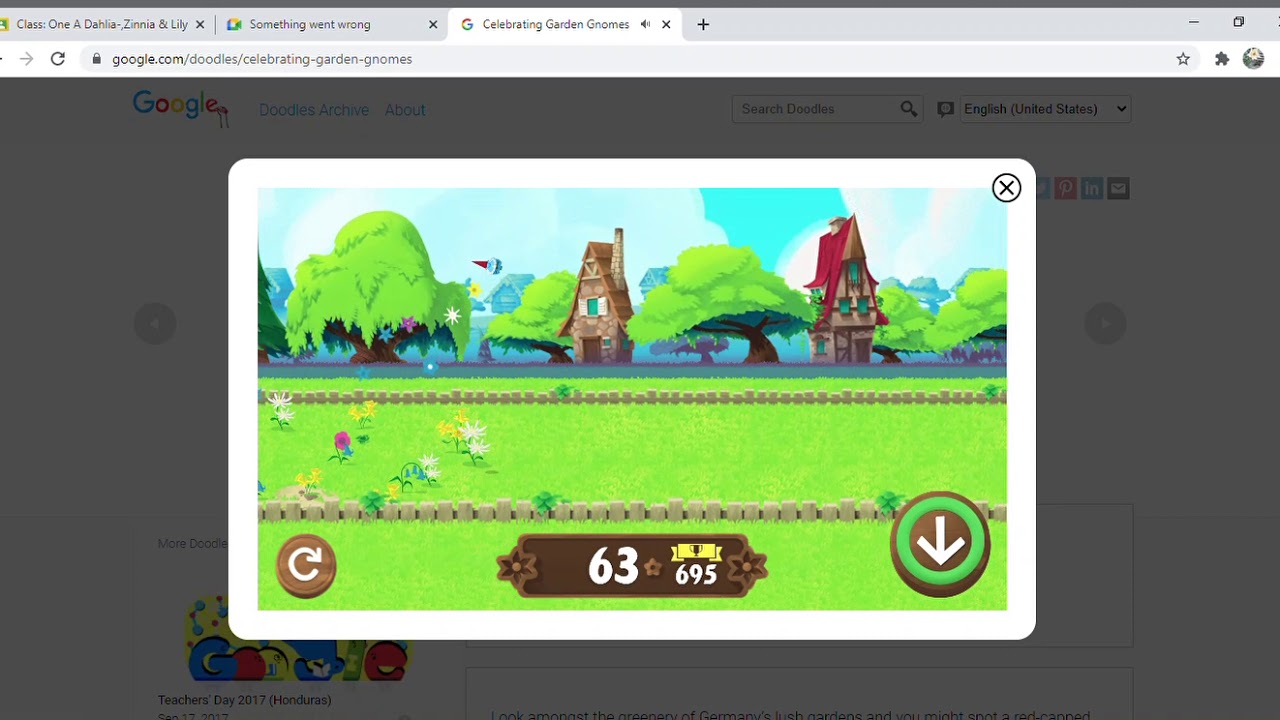The width and height of the screenshot is (1280, 720).
Task: Share via the Pinterest icon
Action: pos(1065,188)
